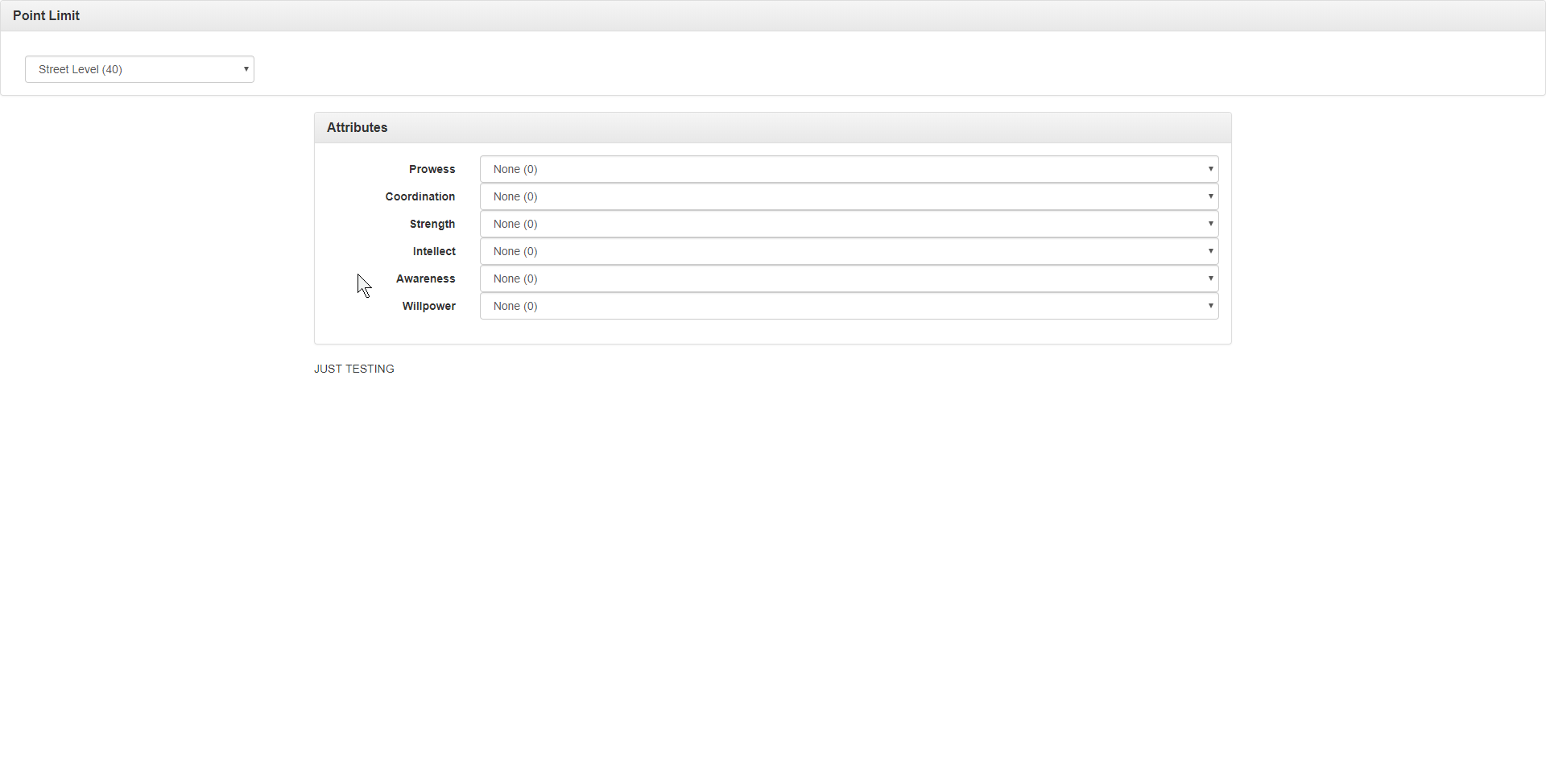Click the JUST TESTING text

click(353, 369)
